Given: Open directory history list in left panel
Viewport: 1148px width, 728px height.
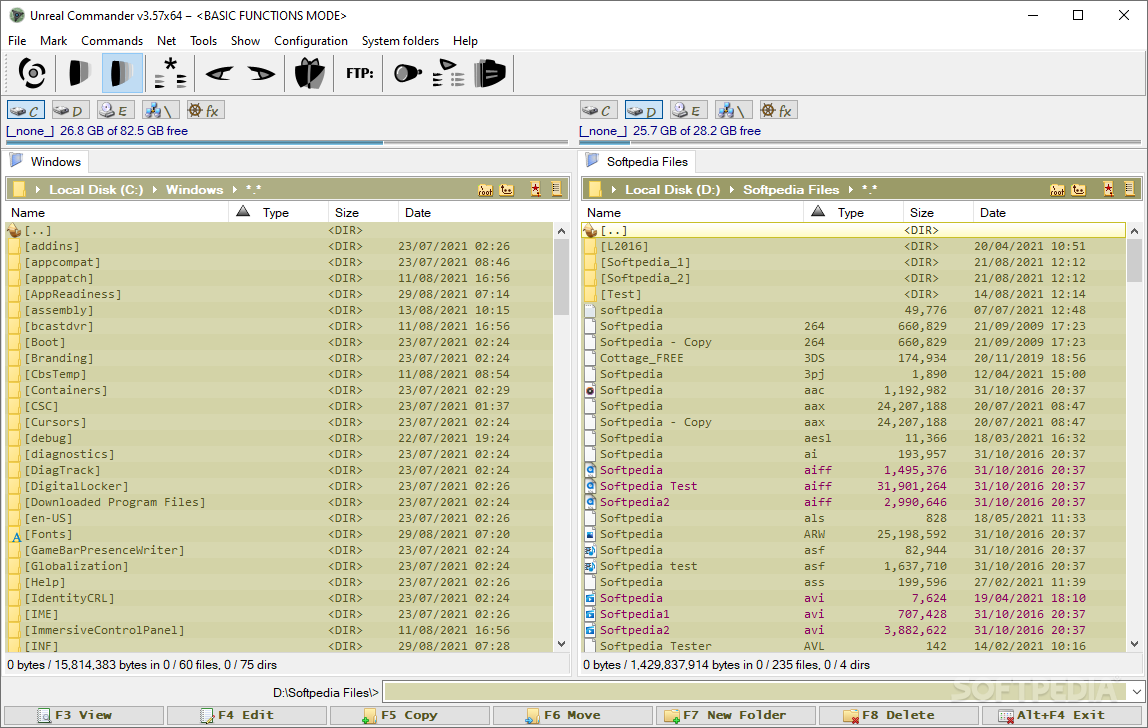Looking at the screenshot, I should click(x=556, y=190).
